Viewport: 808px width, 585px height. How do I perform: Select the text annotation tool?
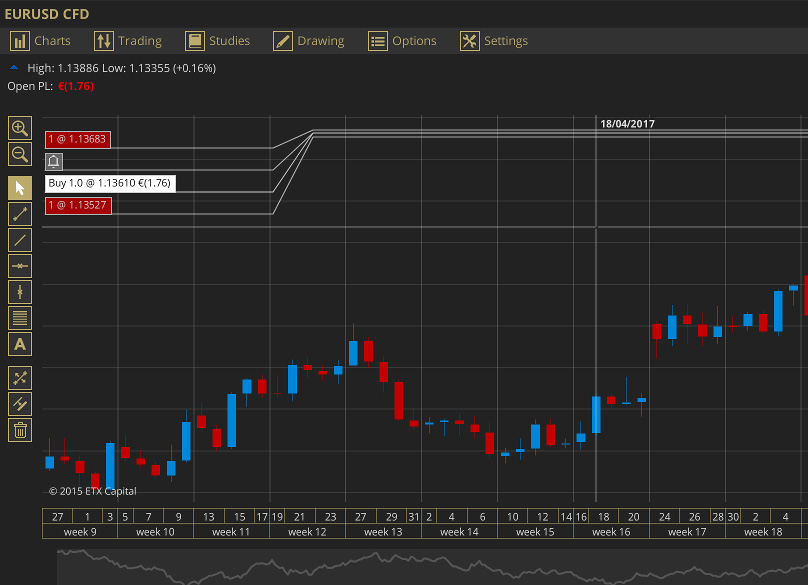(20, 344)
